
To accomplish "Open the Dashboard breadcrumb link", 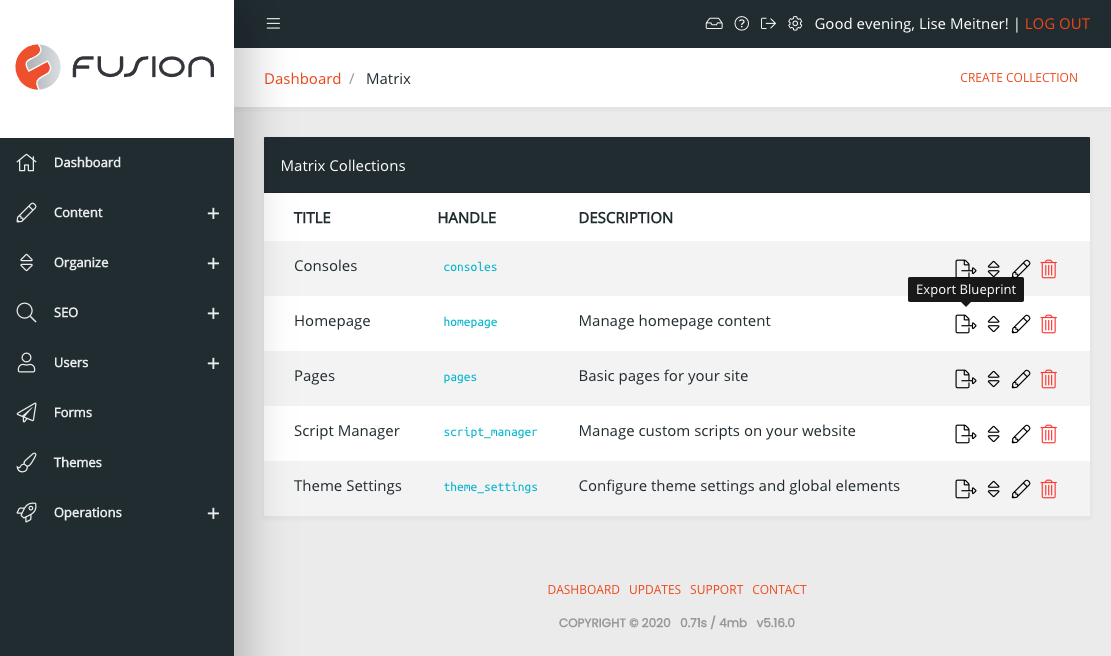I will click(x=302, y=78).
